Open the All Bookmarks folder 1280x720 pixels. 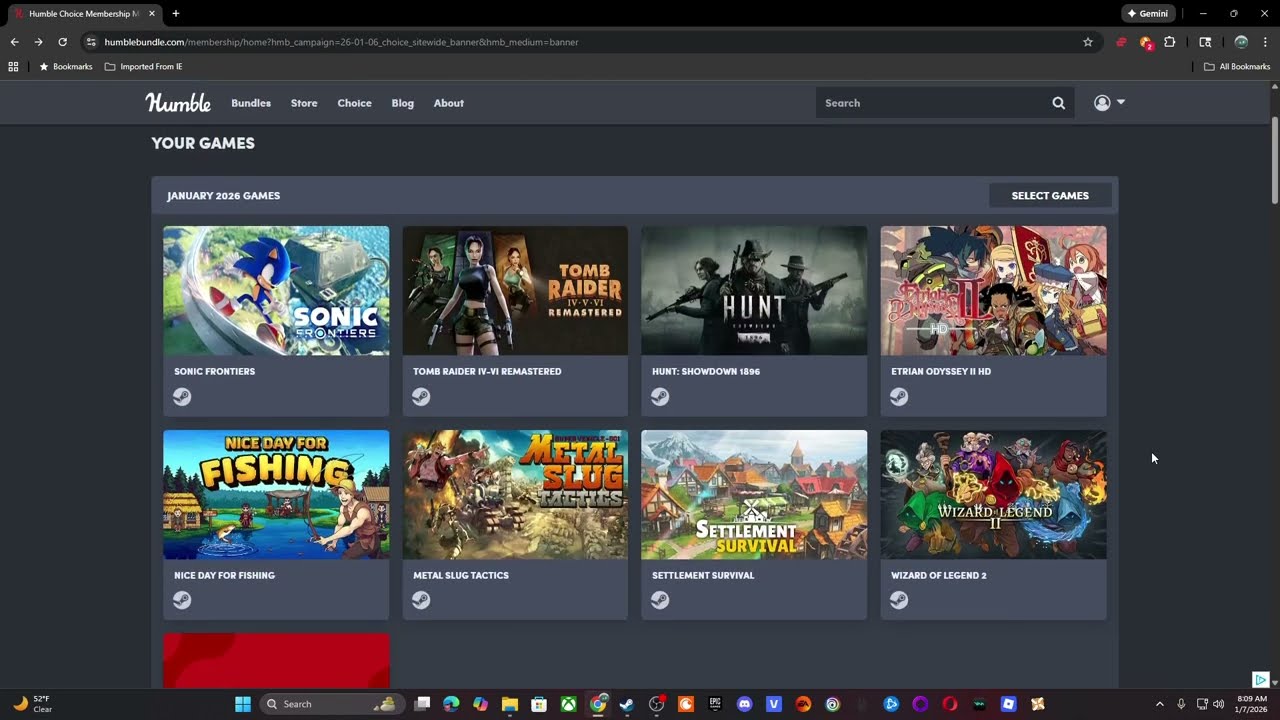(x=1237, y=67)
